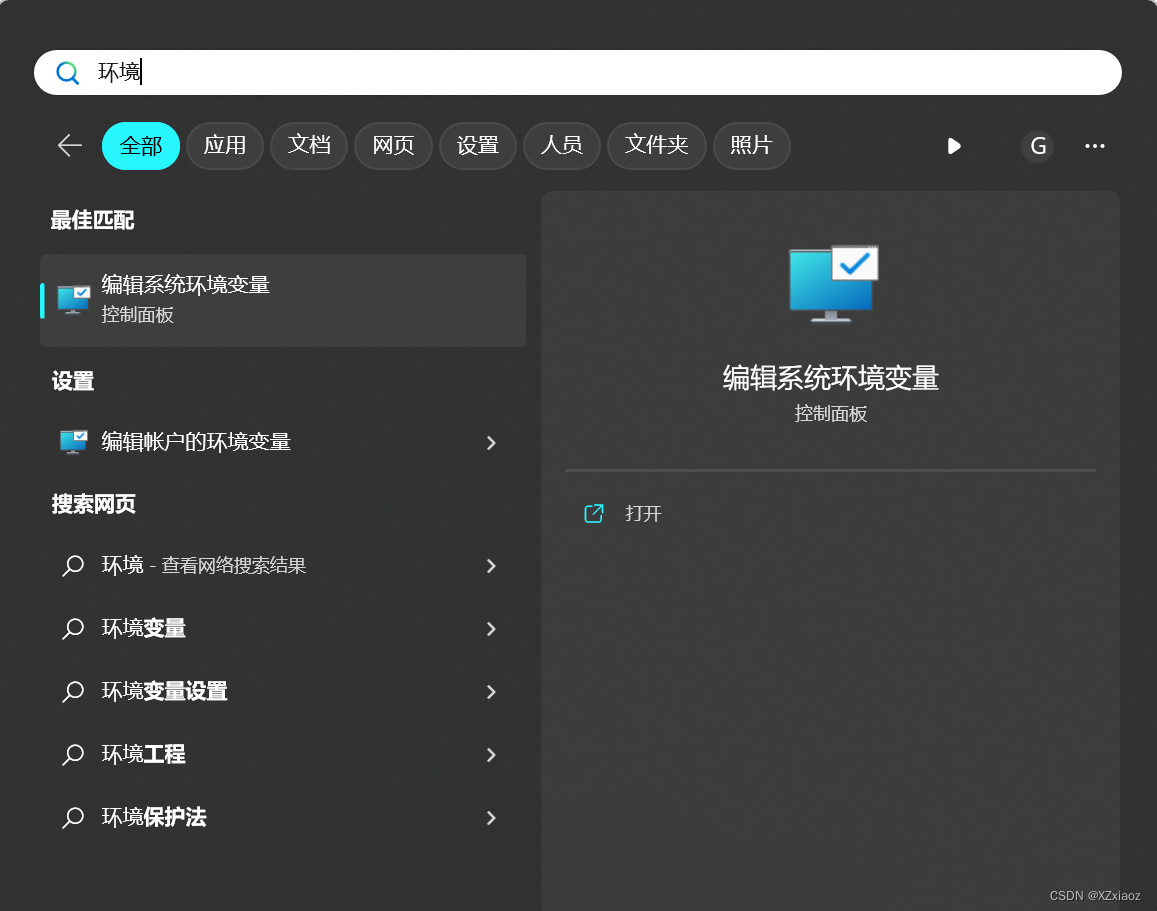
Task: Click search icon beside 环境变量设置
Action: [x=73, y=692]
